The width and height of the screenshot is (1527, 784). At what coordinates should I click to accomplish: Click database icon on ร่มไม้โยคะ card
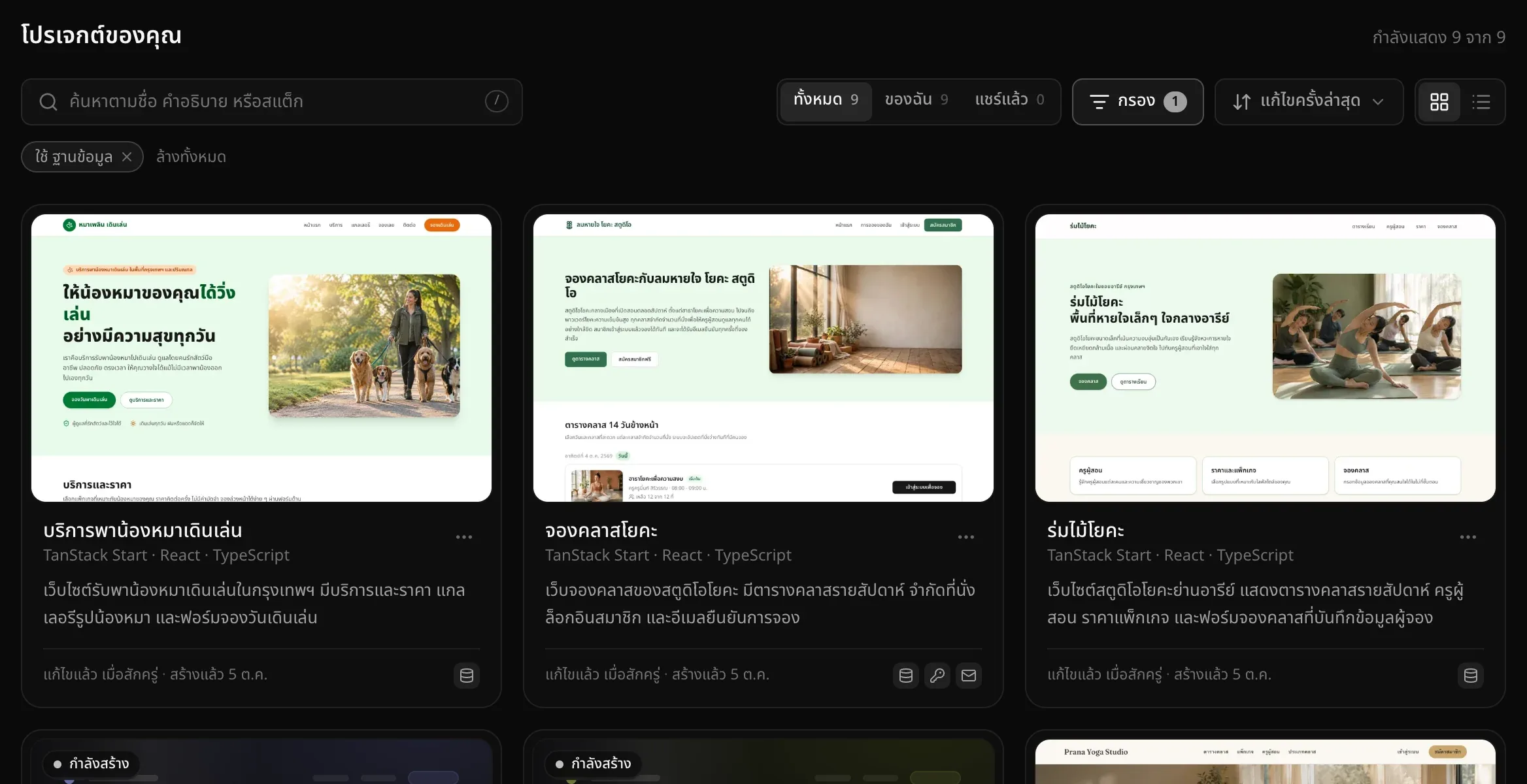pos(1471,676)
